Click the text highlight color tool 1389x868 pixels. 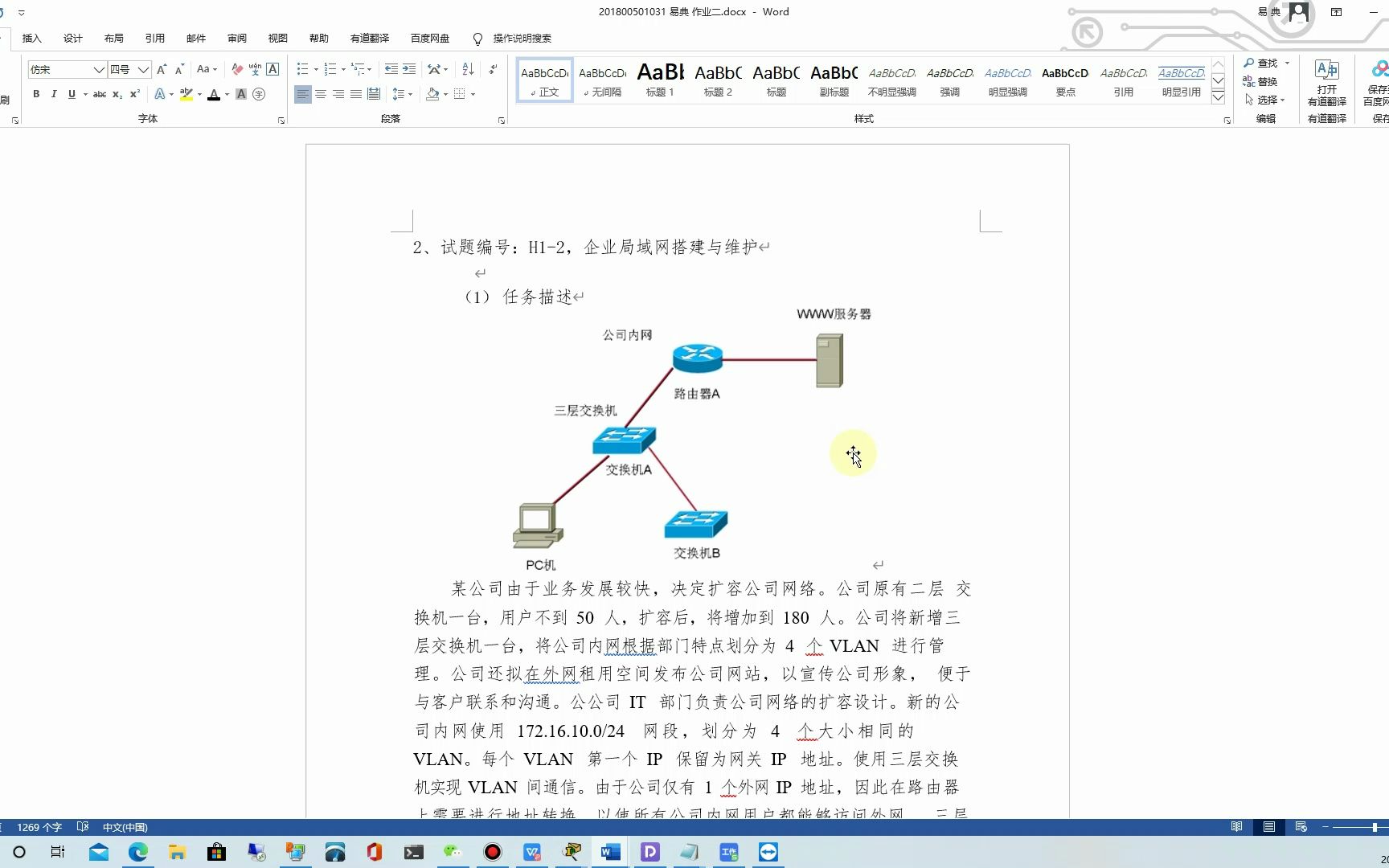tap(186, 94)
